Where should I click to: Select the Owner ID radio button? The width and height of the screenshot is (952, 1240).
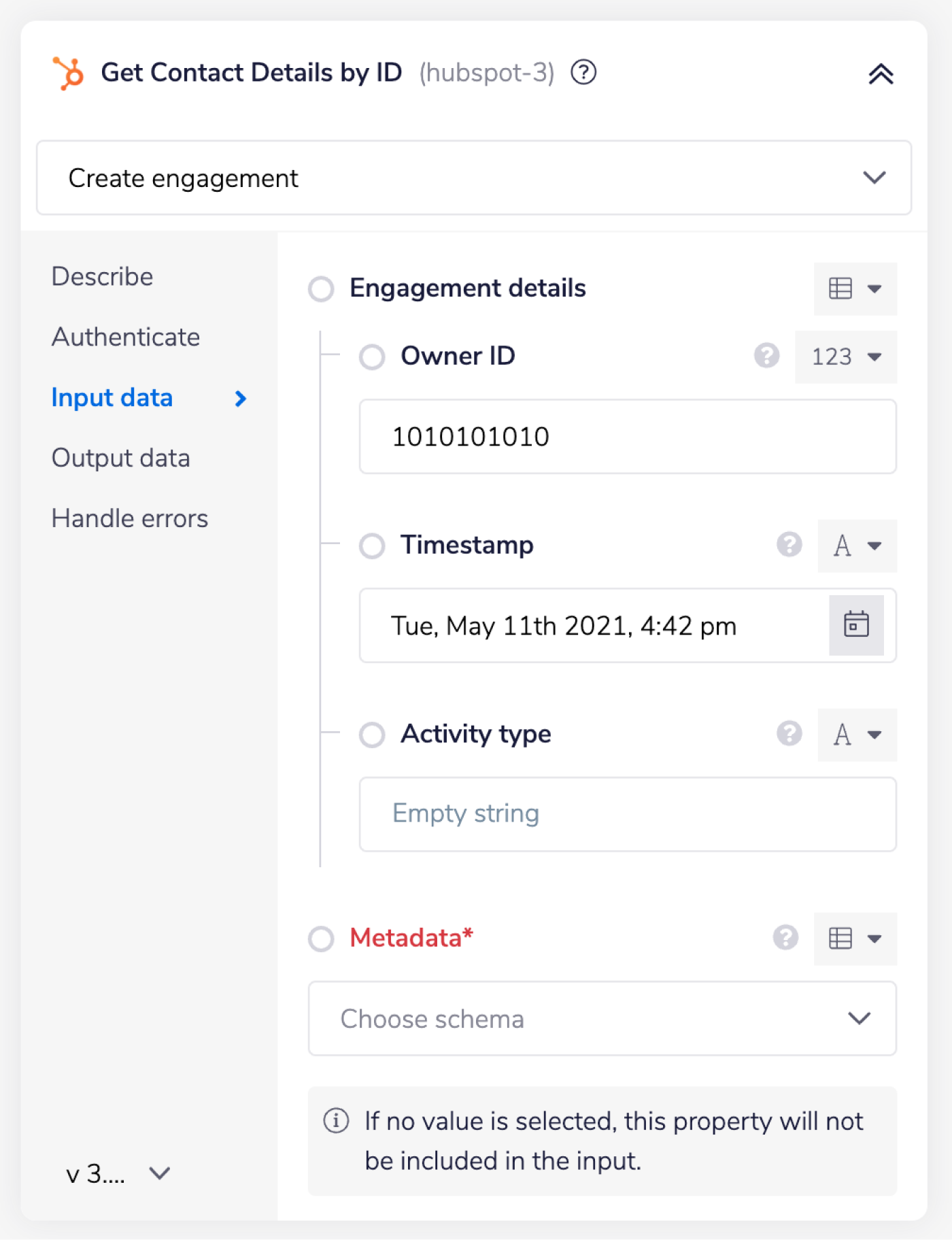click(372, 356)
